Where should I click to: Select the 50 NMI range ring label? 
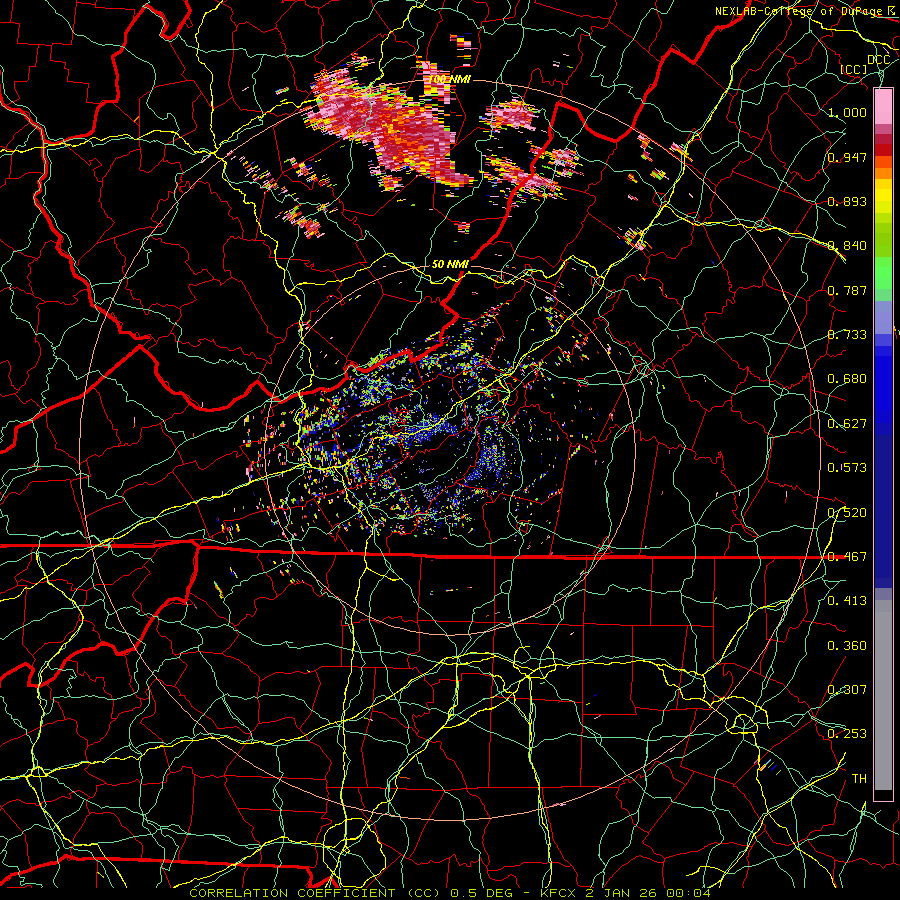click(450, 265)
